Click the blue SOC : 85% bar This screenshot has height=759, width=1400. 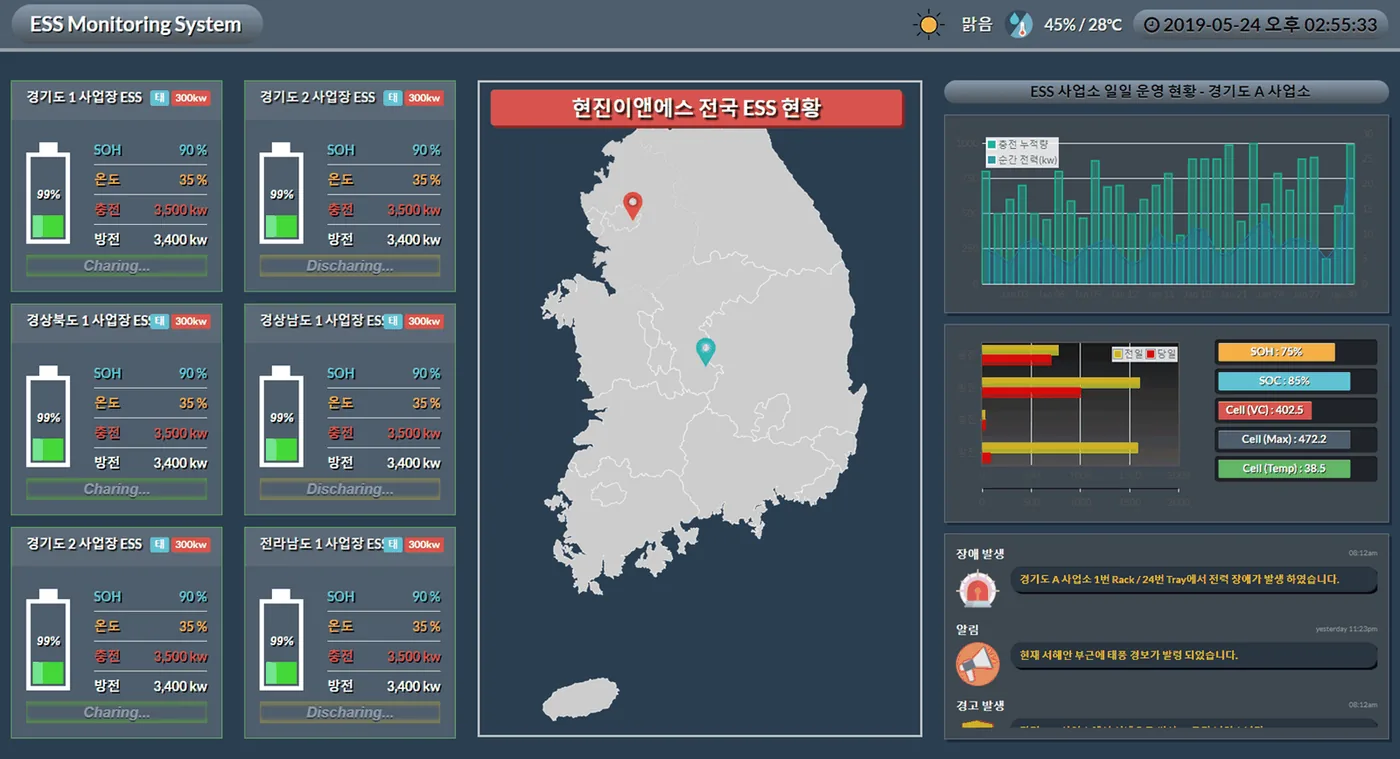click(x=1284, y=381)
